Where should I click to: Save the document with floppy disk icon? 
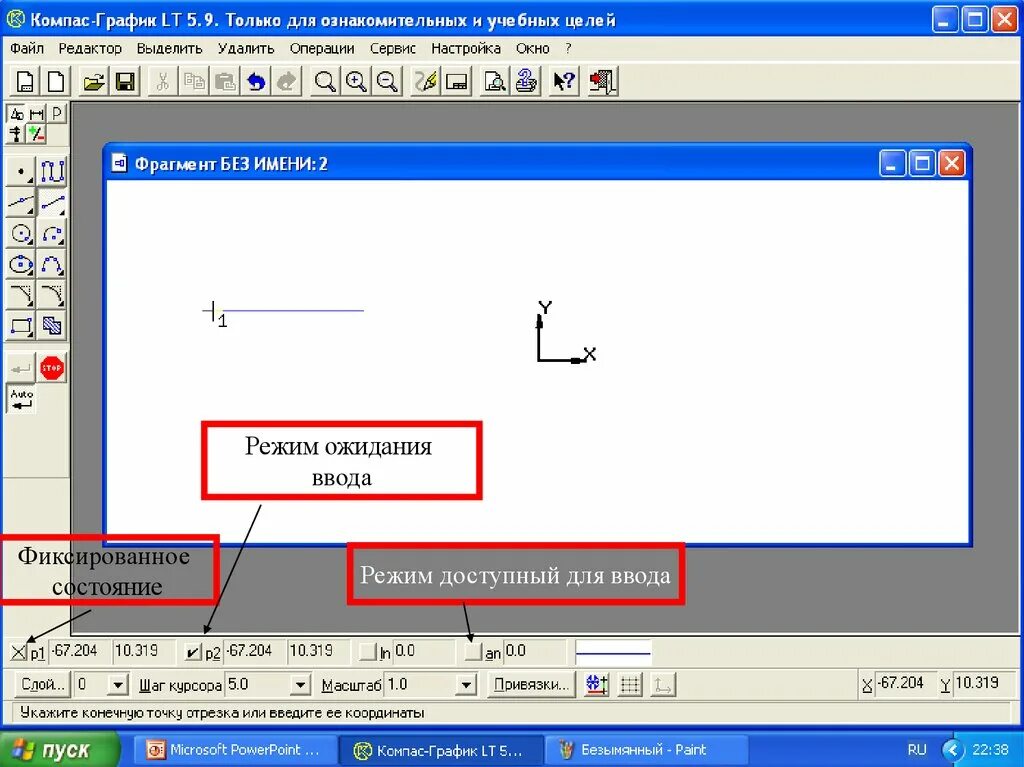point(125,82)
